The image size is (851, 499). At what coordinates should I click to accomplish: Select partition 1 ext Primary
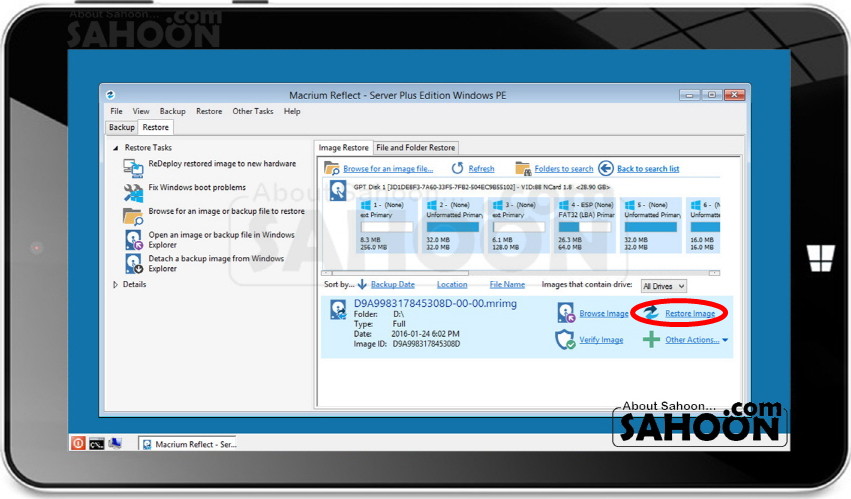click(x=386, y=225)
